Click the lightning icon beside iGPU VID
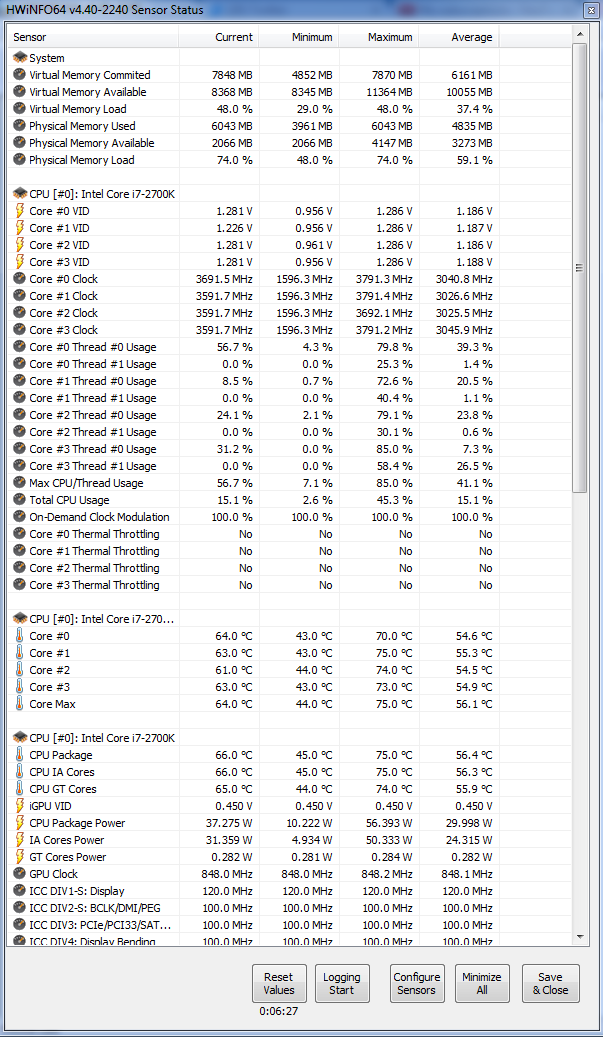 coord(19,806)
